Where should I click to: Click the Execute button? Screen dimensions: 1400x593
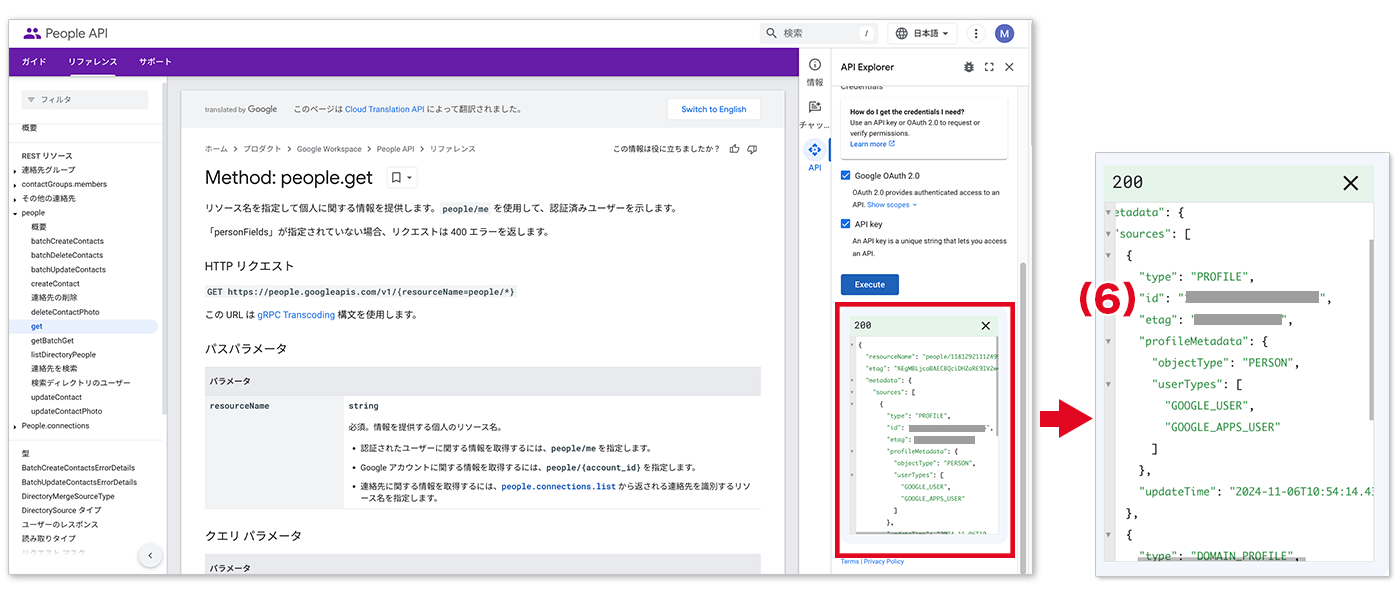[869, 284]
